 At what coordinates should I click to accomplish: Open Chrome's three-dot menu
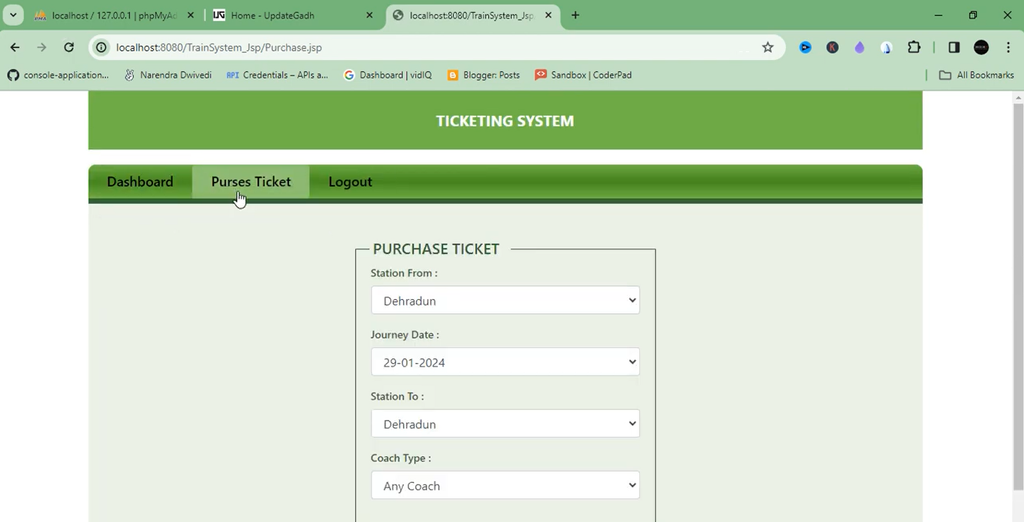(1008, 47)
